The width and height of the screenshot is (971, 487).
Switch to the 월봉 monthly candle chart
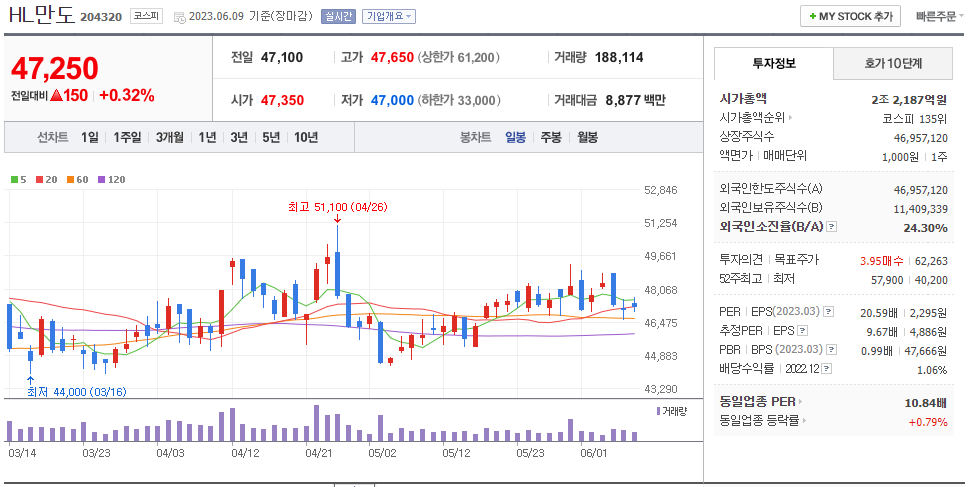click(588, 138)
